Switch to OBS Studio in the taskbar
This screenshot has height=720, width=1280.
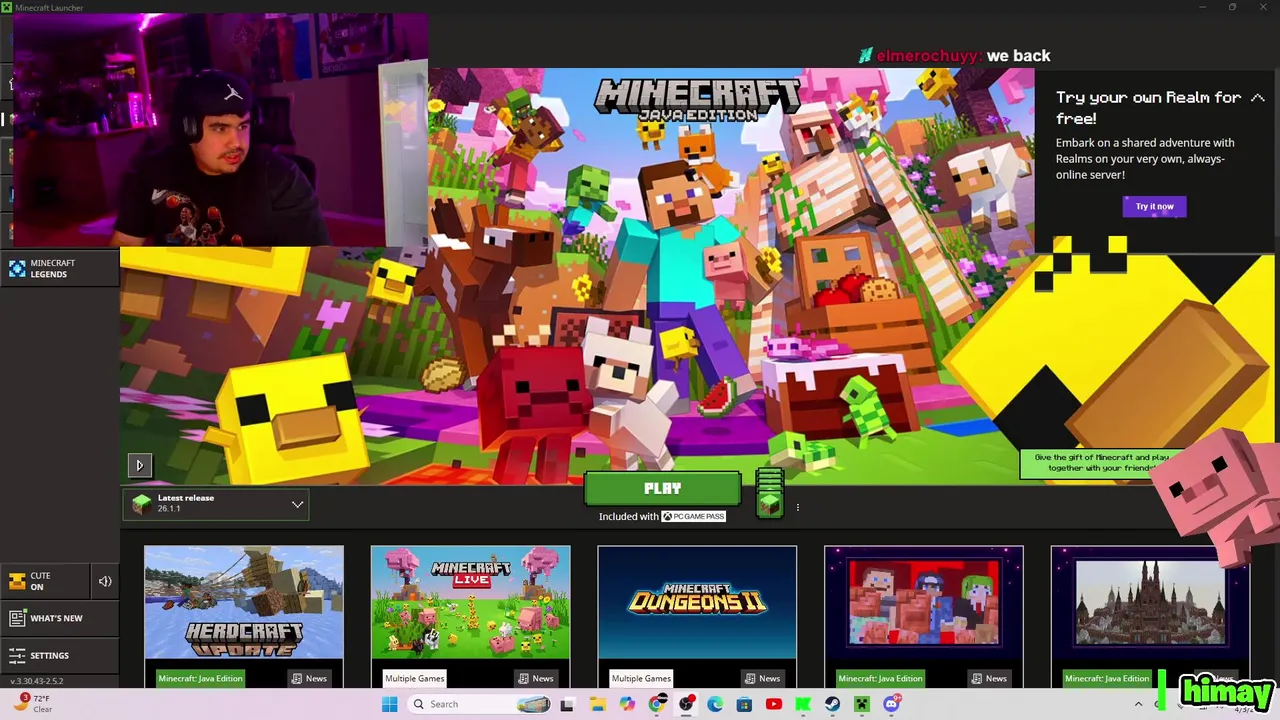click(x=686, y=704)
